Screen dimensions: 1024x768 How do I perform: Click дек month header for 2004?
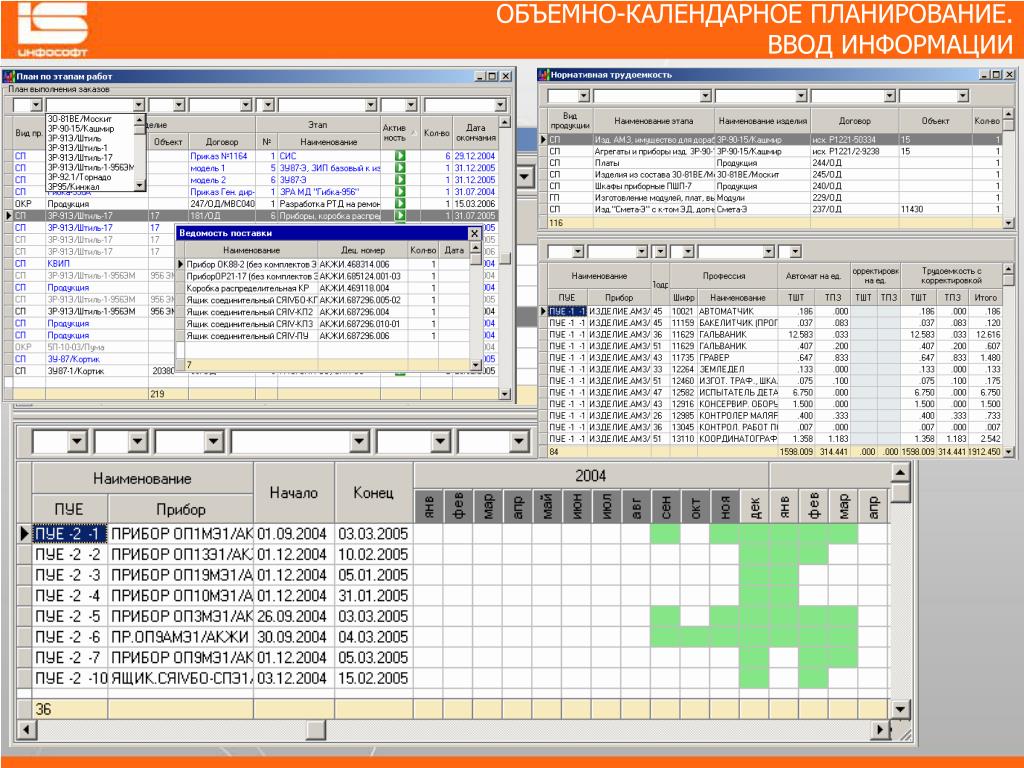pos(755,506)
